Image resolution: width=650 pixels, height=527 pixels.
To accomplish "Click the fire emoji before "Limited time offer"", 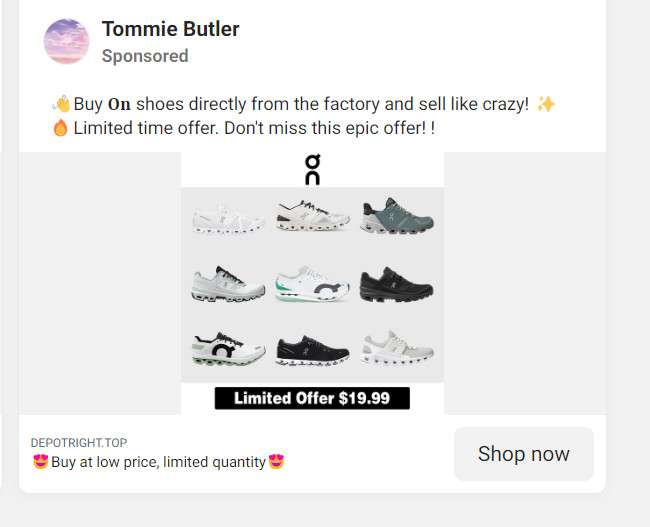I will click(60, 129).
